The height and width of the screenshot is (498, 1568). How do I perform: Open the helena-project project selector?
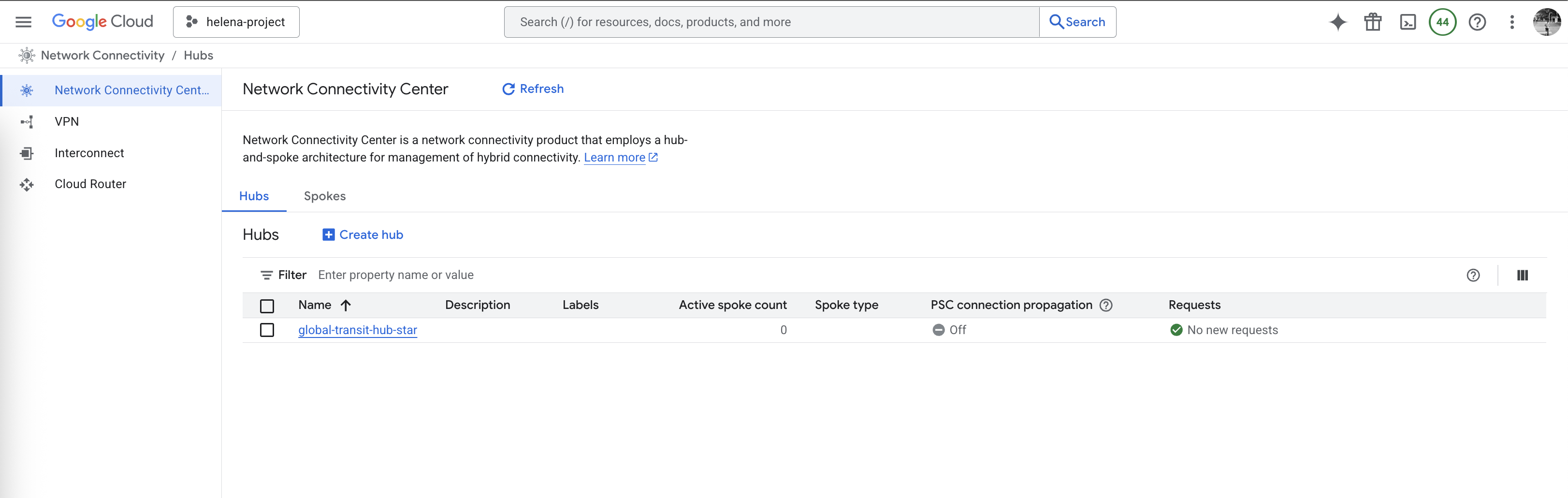236,22
